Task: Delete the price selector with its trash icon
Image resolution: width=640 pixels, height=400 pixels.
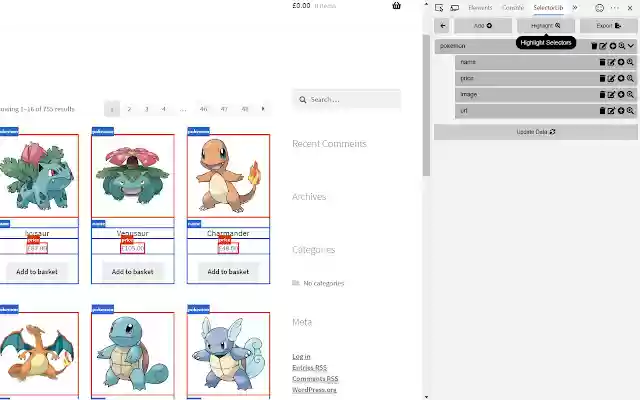Action: tap(602, 78)
